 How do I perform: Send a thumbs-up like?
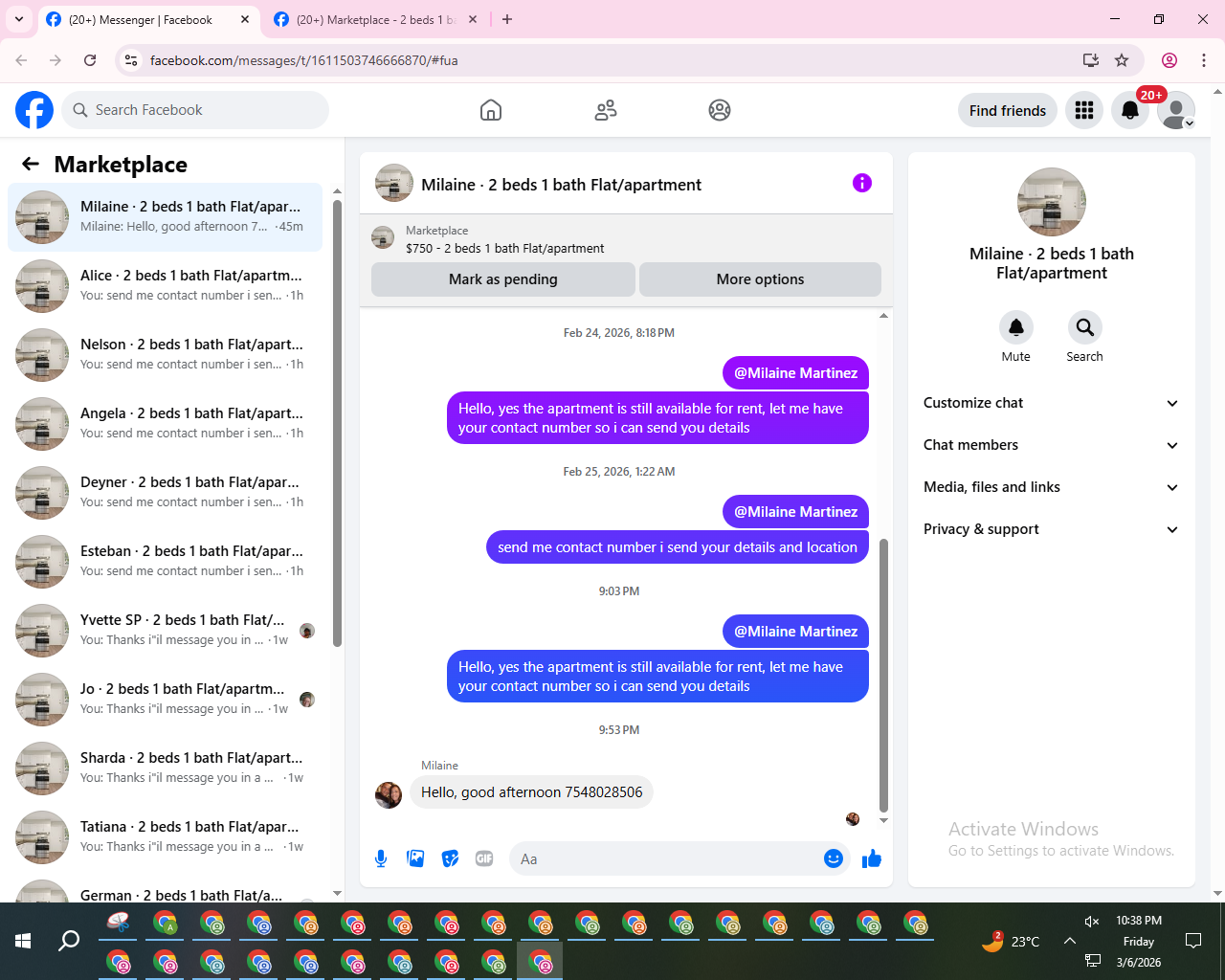[871, 858]
